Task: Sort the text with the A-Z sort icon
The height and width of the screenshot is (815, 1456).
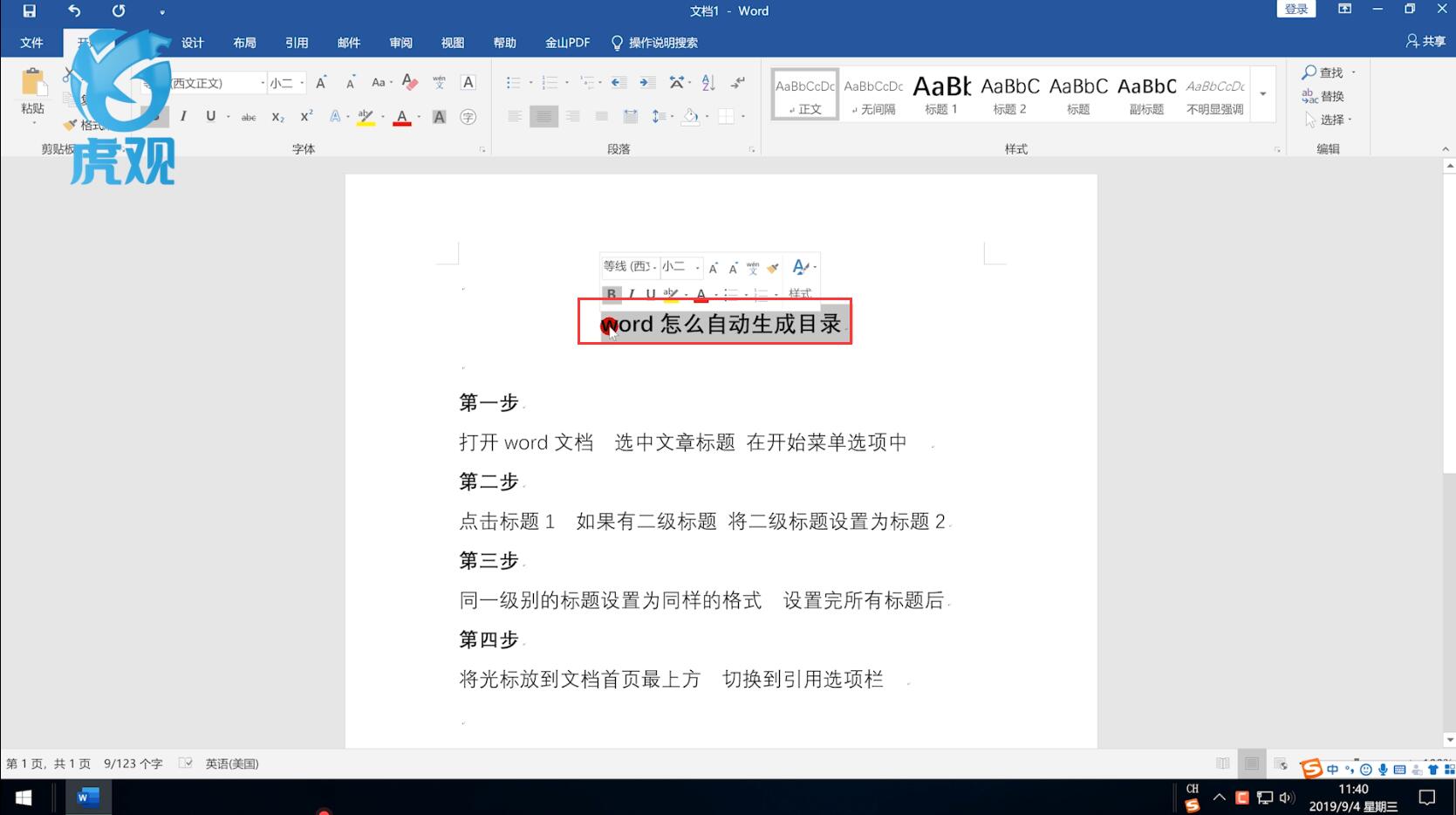Action: [x=708, y=83]
